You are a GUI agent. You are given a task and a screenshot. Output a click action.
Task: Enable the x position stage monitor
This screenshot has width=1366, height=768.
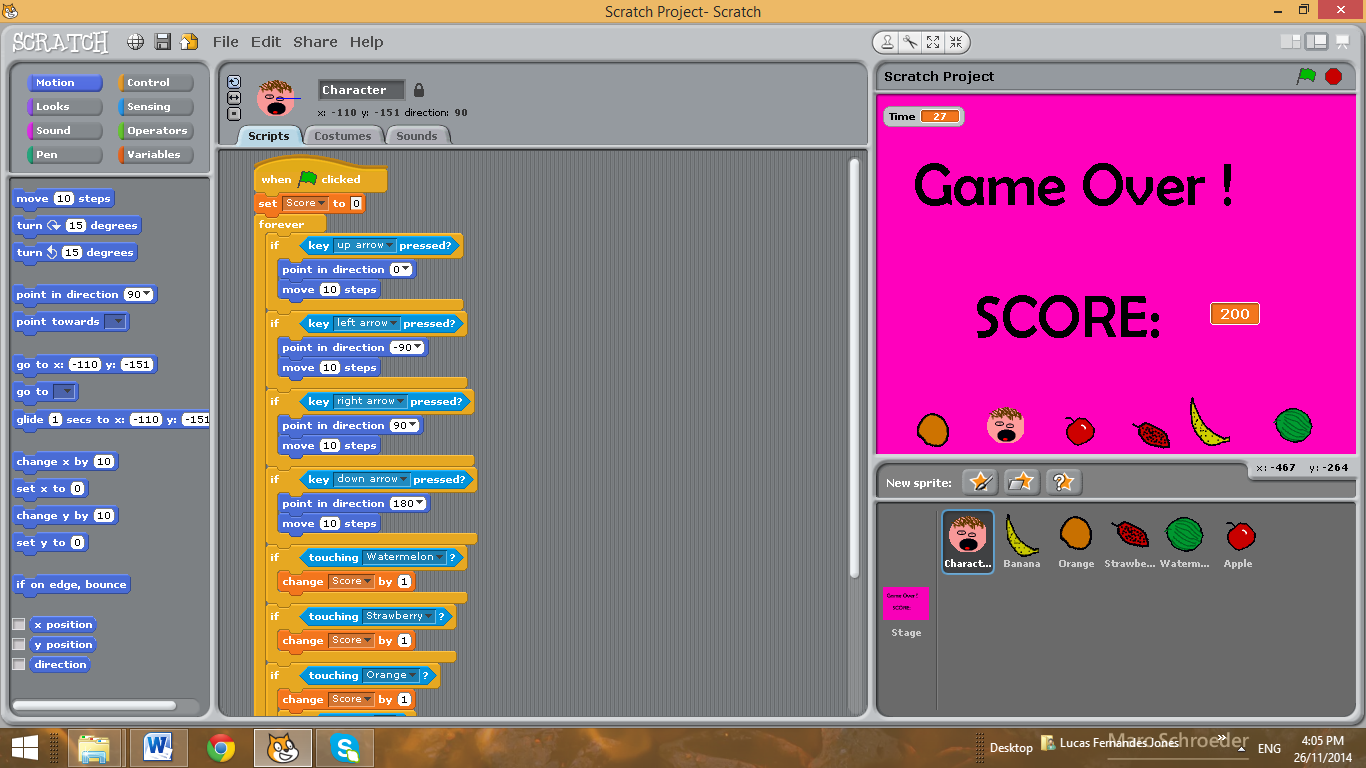click(x=17, y=624)
